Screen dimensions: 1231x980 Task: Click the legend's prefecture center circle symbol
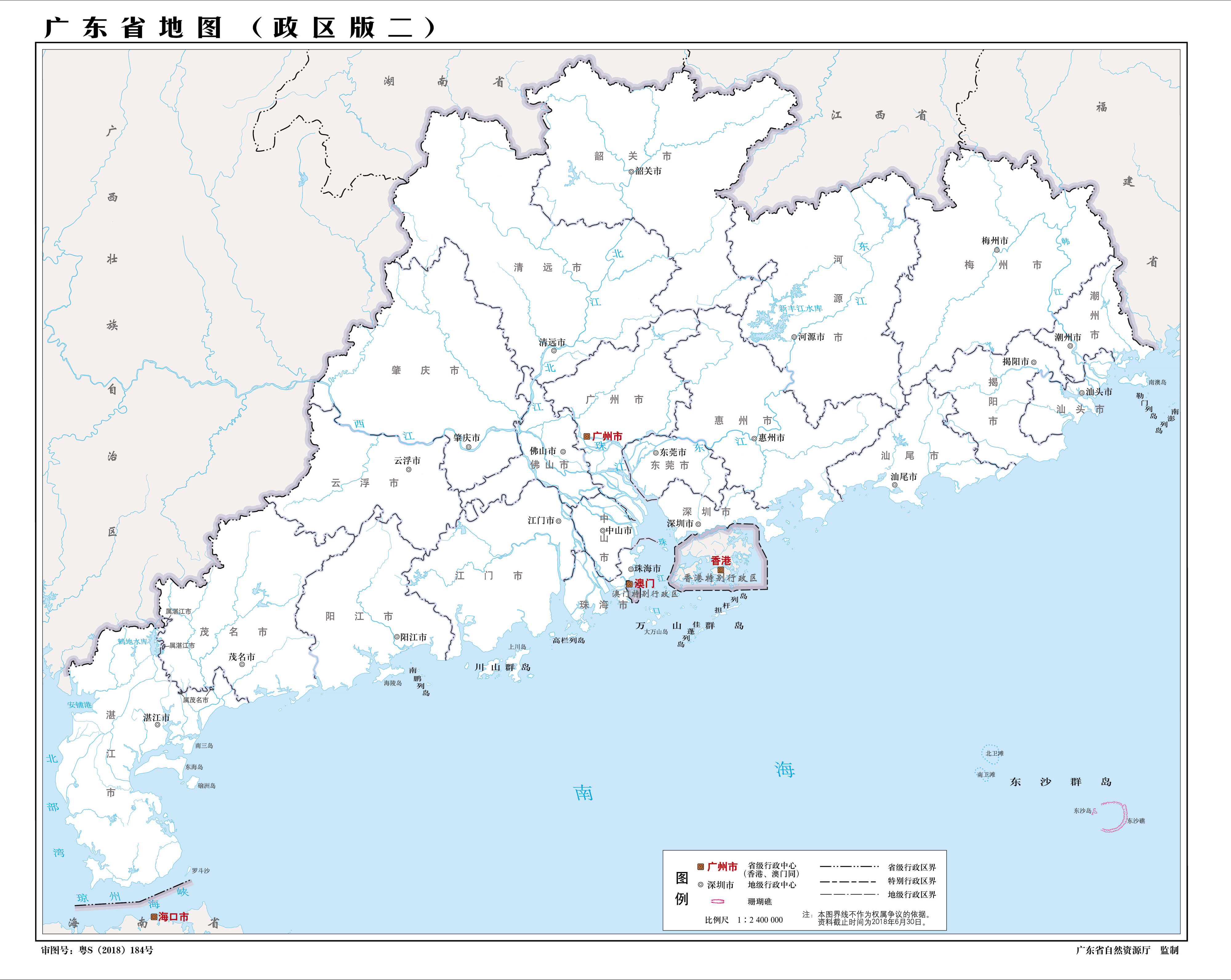tap(700, 885)
